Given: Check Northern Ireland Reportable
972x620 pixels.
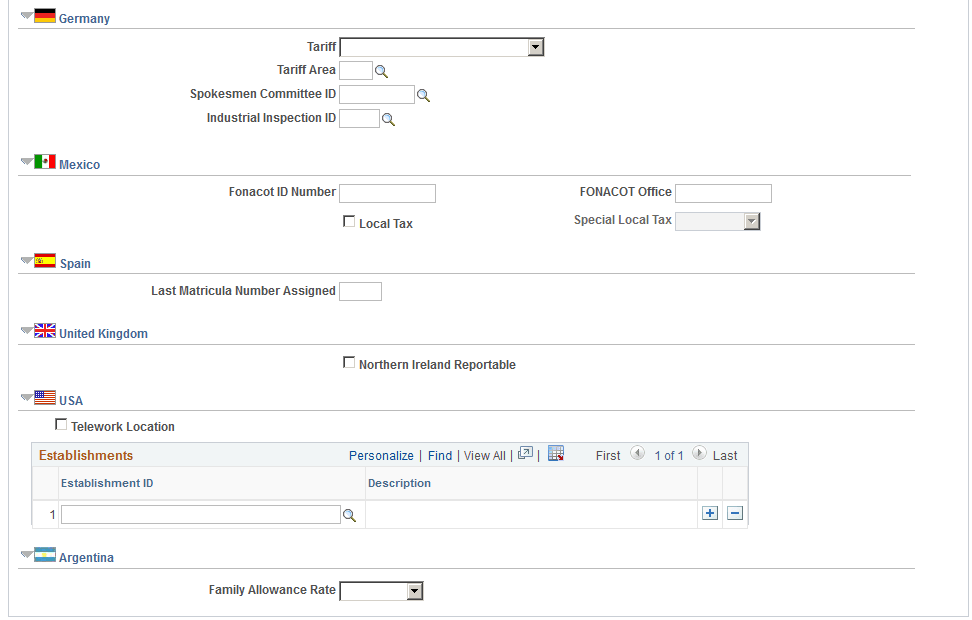Looking at the screenshot, I should click(349, 362).
